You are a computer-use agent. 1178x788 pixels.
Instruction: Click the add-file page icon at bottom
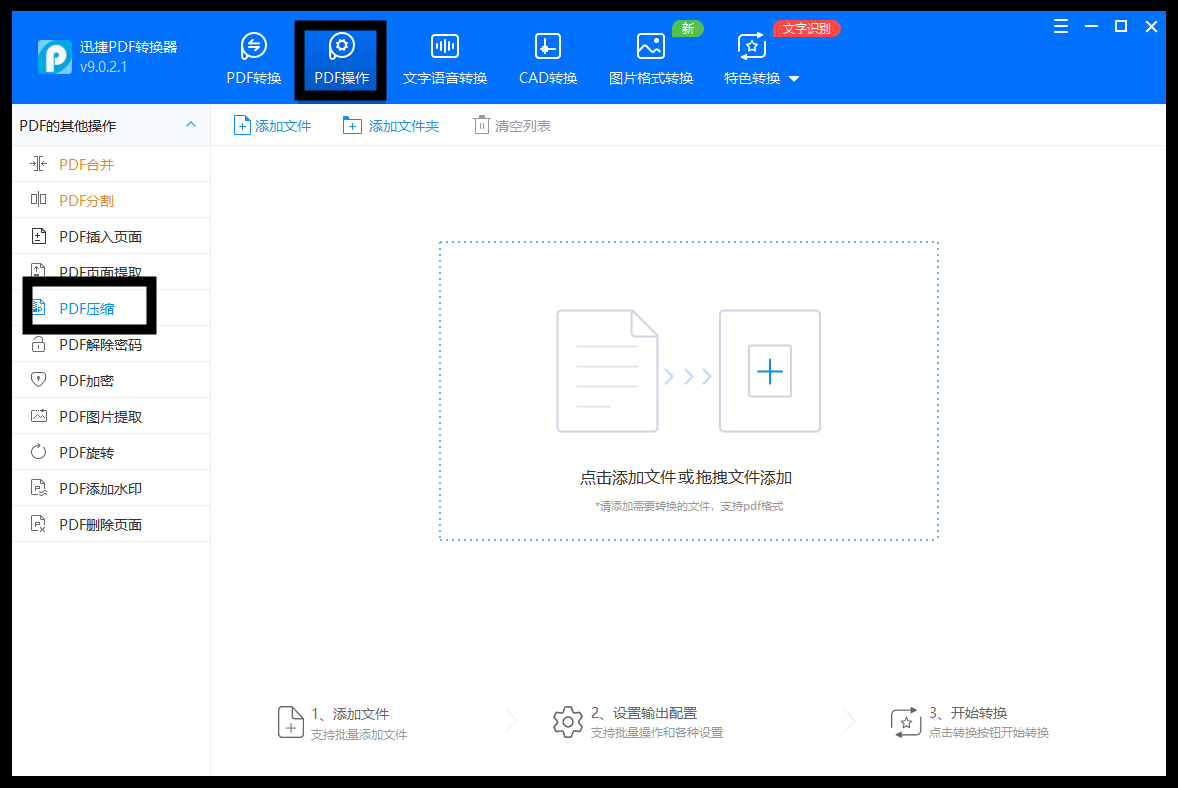coord(290,722)
